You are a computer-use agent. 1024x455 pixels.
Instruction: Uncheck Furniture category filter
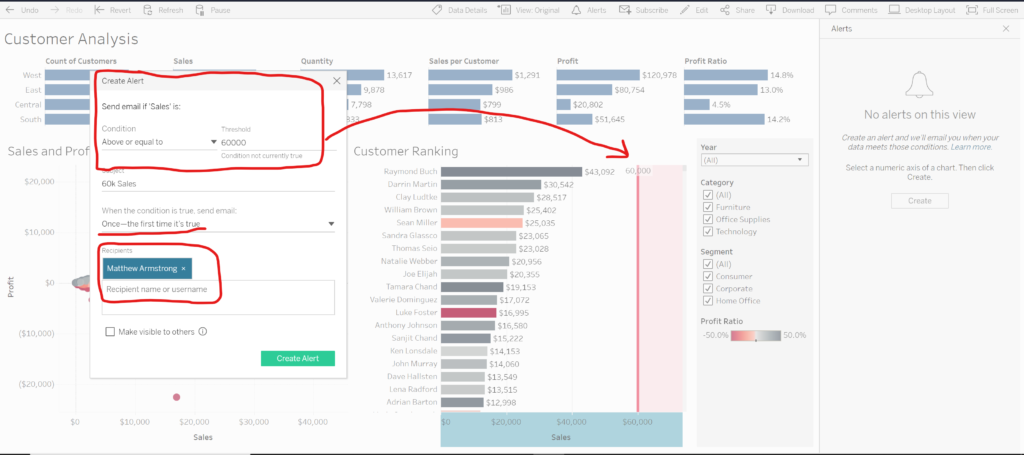coord(707,207)
